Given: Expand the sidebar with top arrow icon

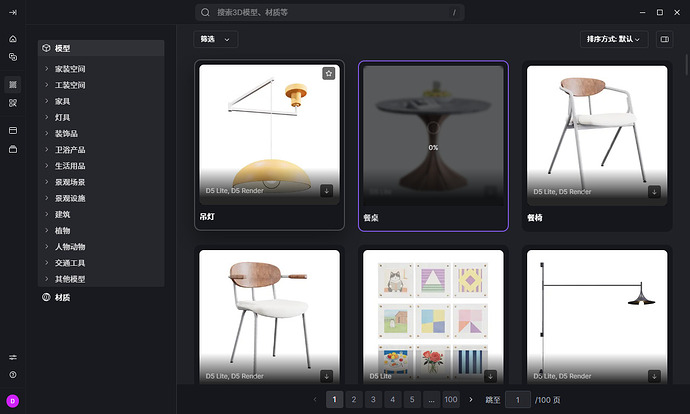Looking at the screenshot, I should point(13,12).
